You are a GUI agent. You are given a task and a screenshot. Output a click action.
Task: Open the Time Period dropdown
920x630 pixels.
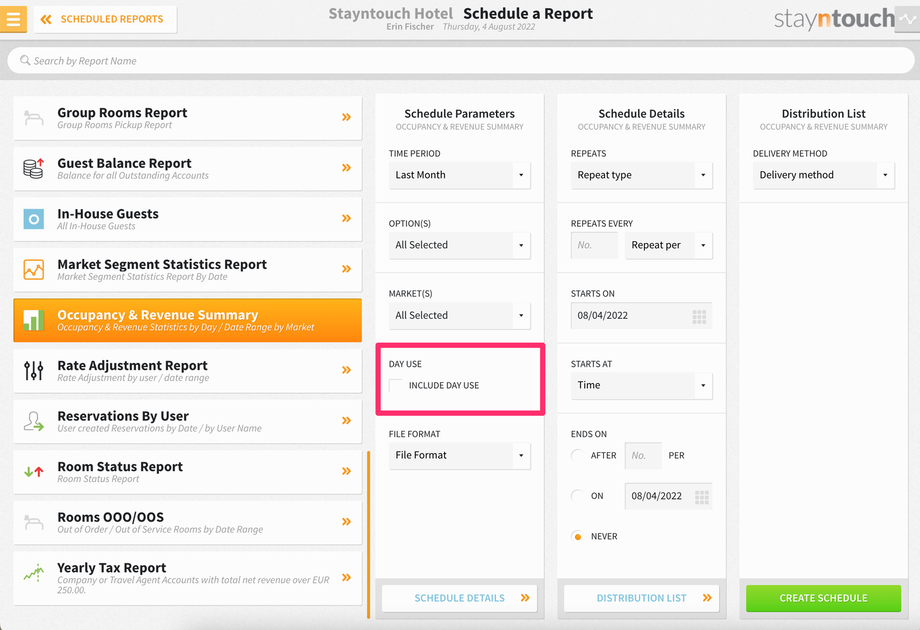point(459,175)
